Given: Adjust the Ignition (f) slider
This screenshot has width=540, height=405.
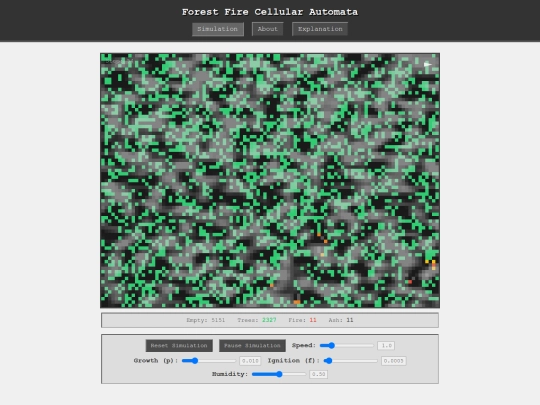Looking at the screenshot, I should coord(351,361).
